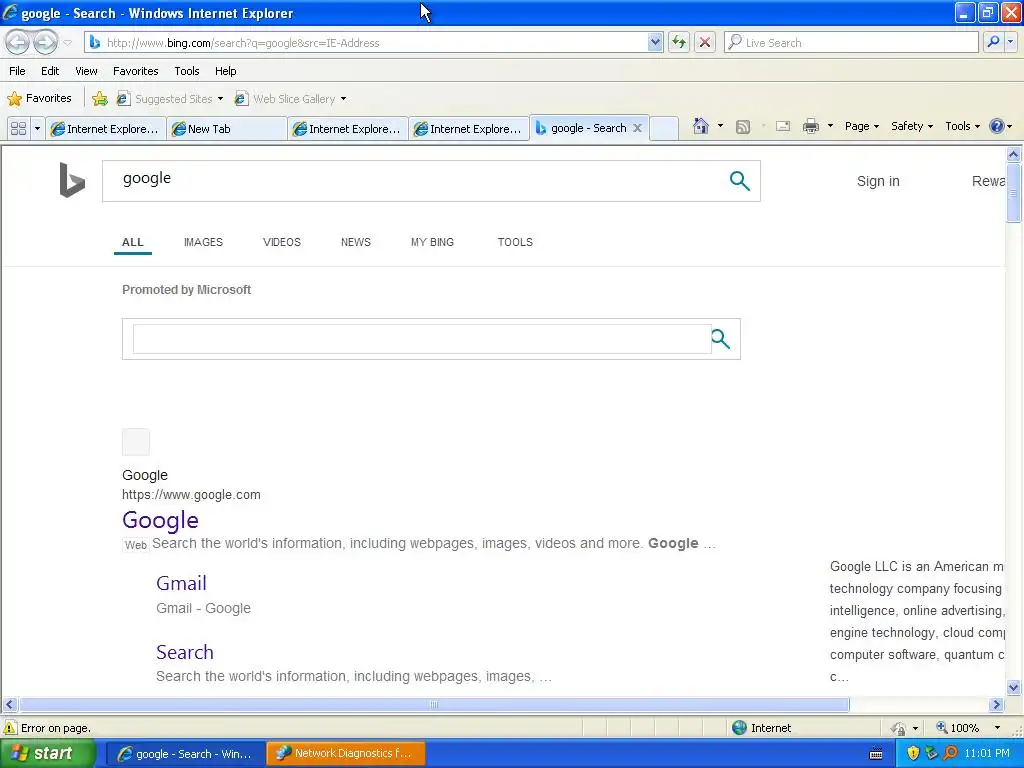This screenshot has width=1024, height=768.
Task: Click the Help question mark icon
Action: coord(997,126)
